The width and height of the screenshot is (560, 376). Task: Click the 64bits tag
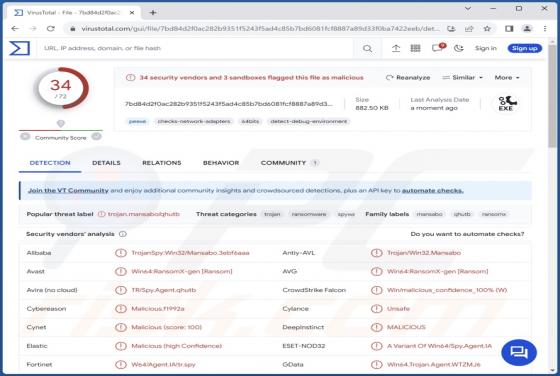tap(250, 121)
